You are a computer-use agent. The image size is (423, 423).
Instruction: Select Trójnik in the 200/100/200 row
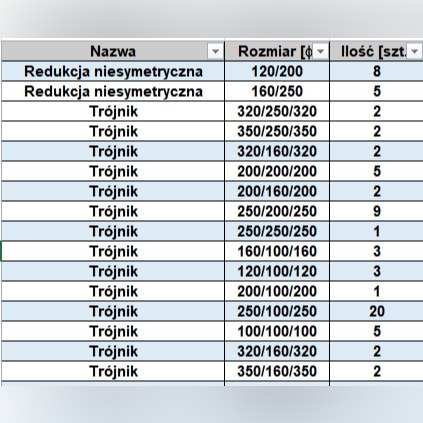click(113, 291)
